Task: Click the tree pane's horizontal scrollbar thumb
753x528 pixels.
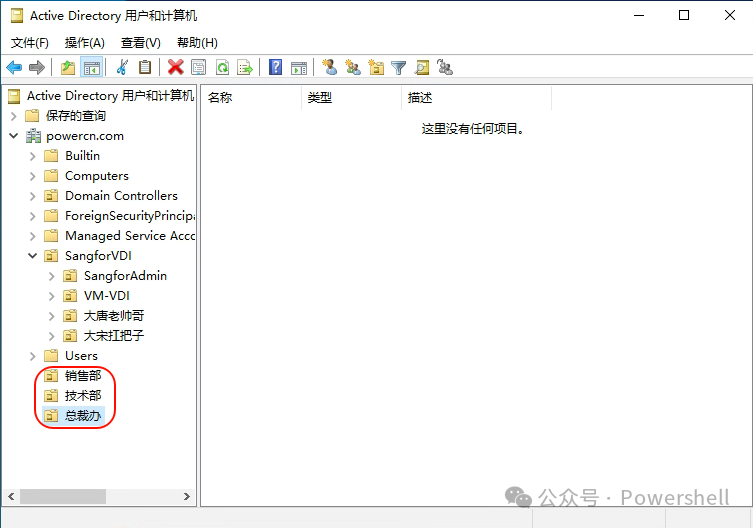Action: (63, 496)
